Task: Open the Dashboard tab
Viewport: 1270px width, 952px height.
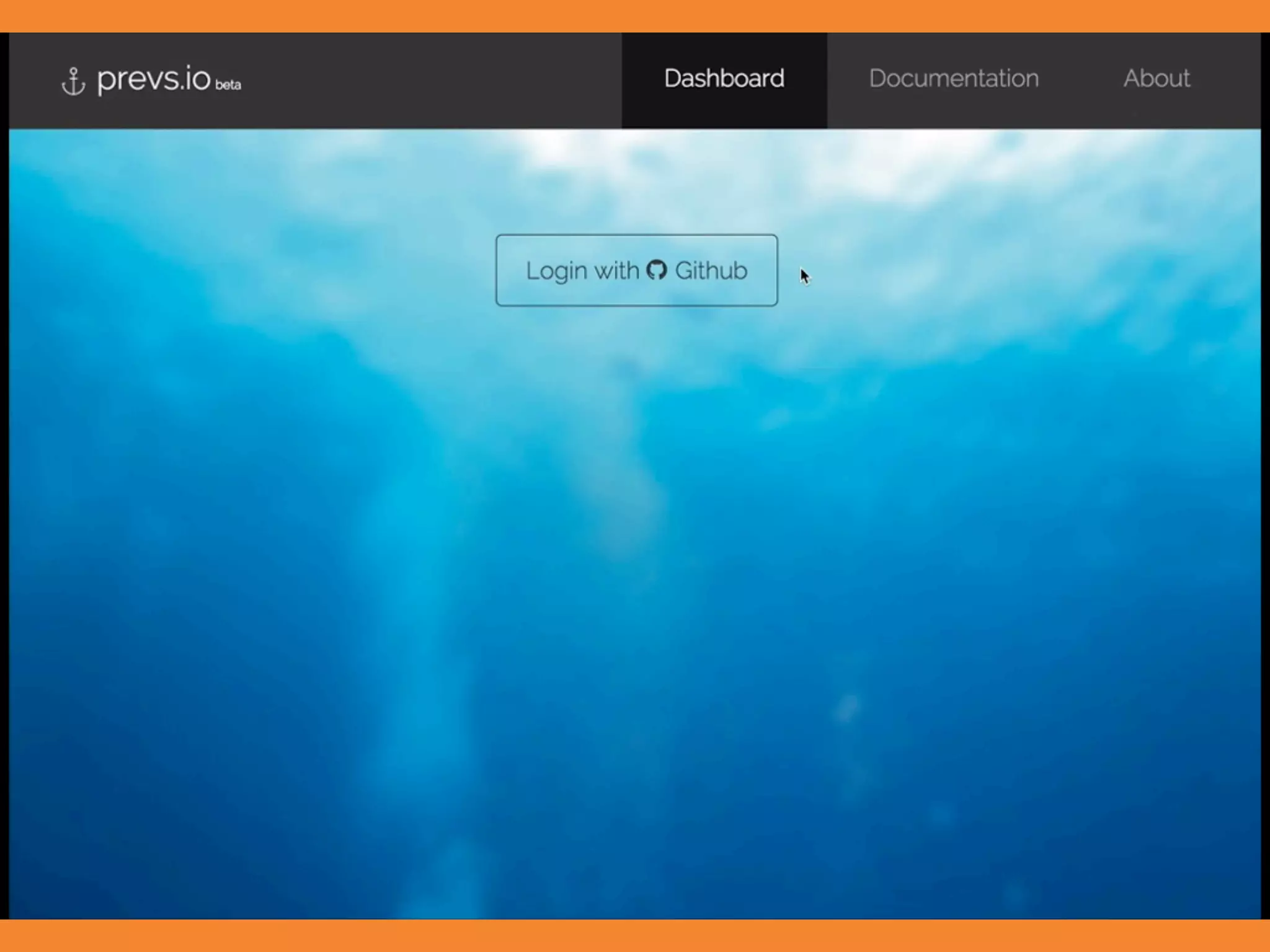Action: (x=724, y=79)
